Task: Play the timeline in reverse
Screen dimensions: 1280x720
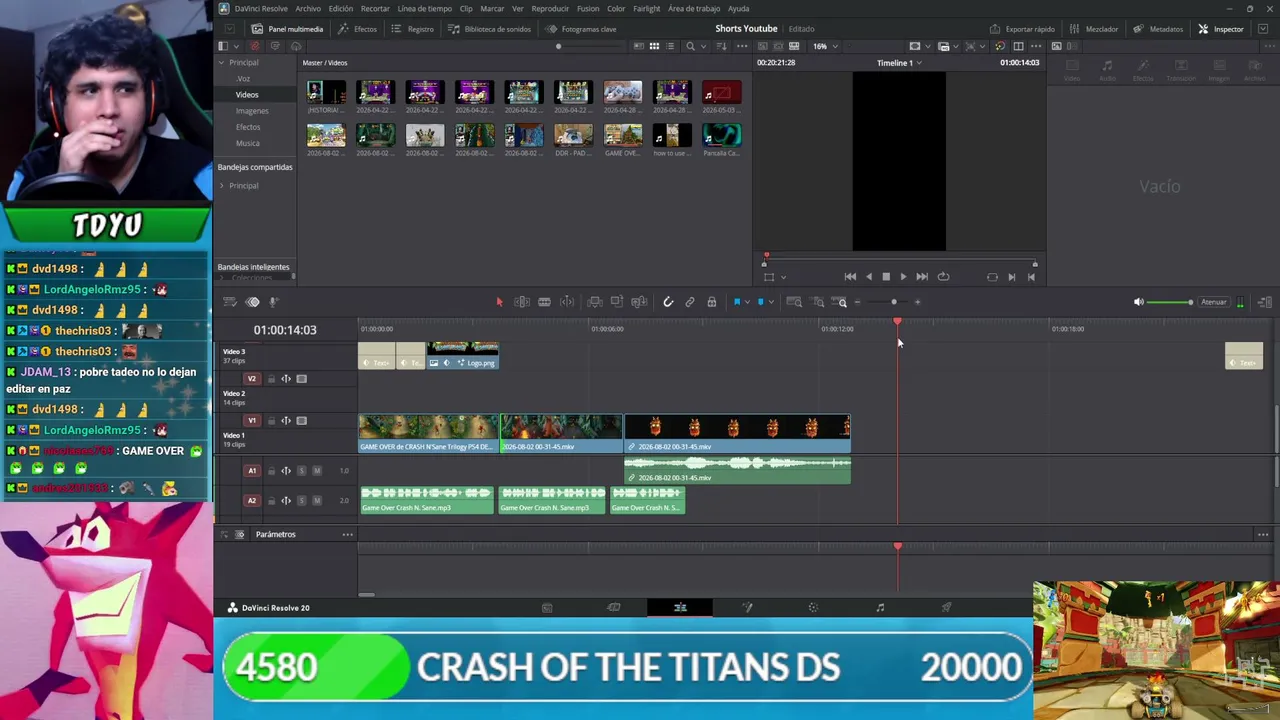Action: (x=868, y=277)
